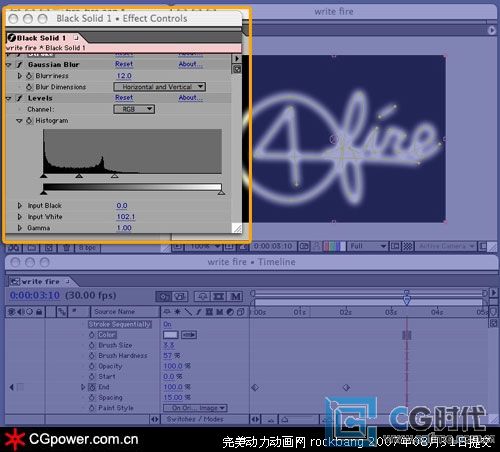This screenshot has width=500, height=452.
Task: Click the 3D Layer switch column icon
Action: tap(241, 312)
